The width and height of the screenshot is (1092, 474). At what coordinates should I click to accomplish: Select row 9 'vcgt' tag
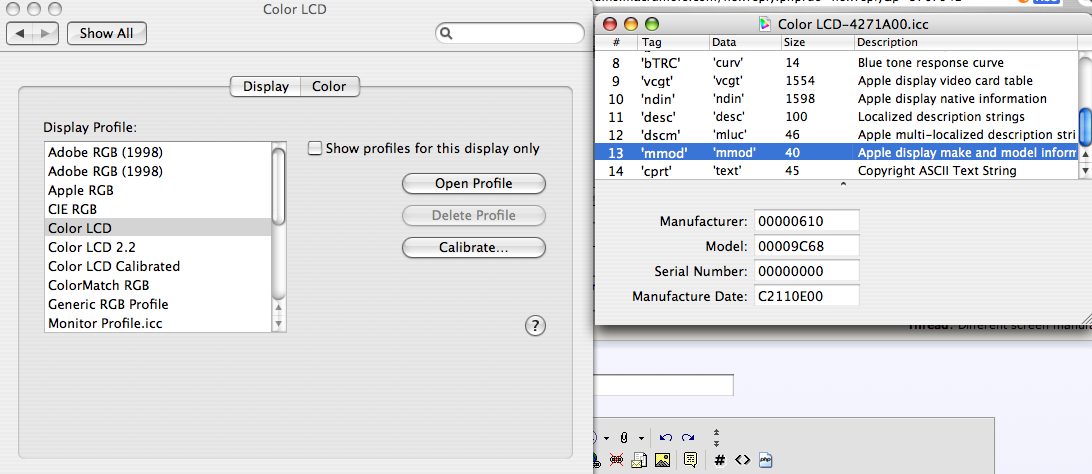coord(837,81)
